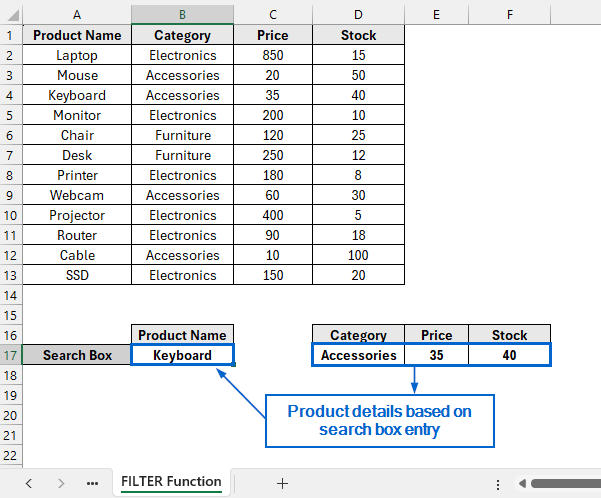The width and height of the screenshot is (601, 498).
Task: Select column F header
Action: click(x=510, y=15)
